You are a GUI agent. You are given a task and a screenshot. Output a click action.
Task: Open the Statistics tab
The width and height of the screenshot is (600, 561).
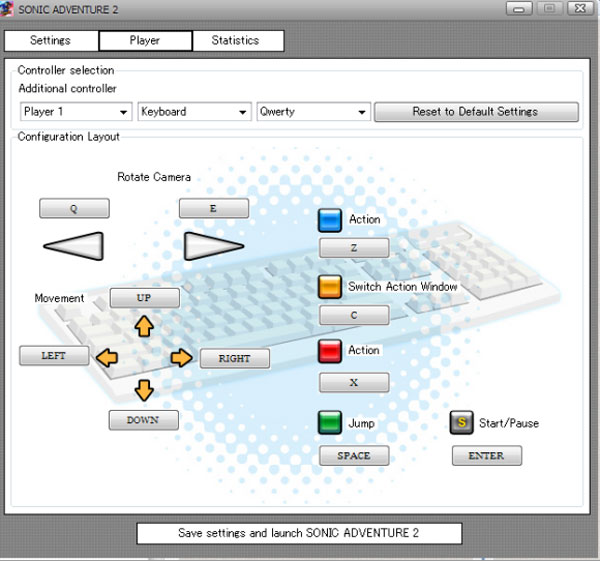pos(238,41)
